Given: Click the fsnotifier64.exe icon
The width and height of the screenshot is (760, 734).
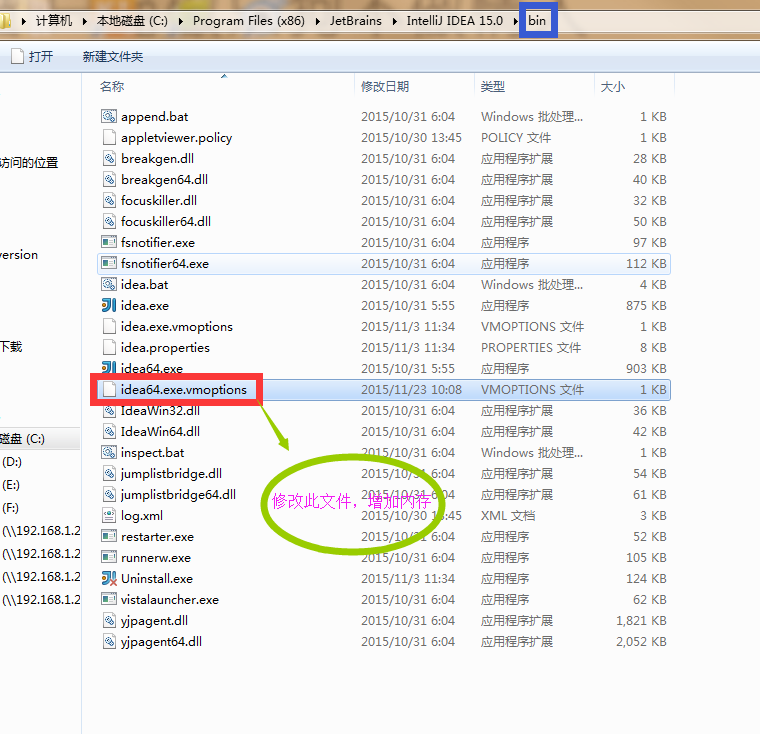Looking at the screenshot, I should pos(109,263).
